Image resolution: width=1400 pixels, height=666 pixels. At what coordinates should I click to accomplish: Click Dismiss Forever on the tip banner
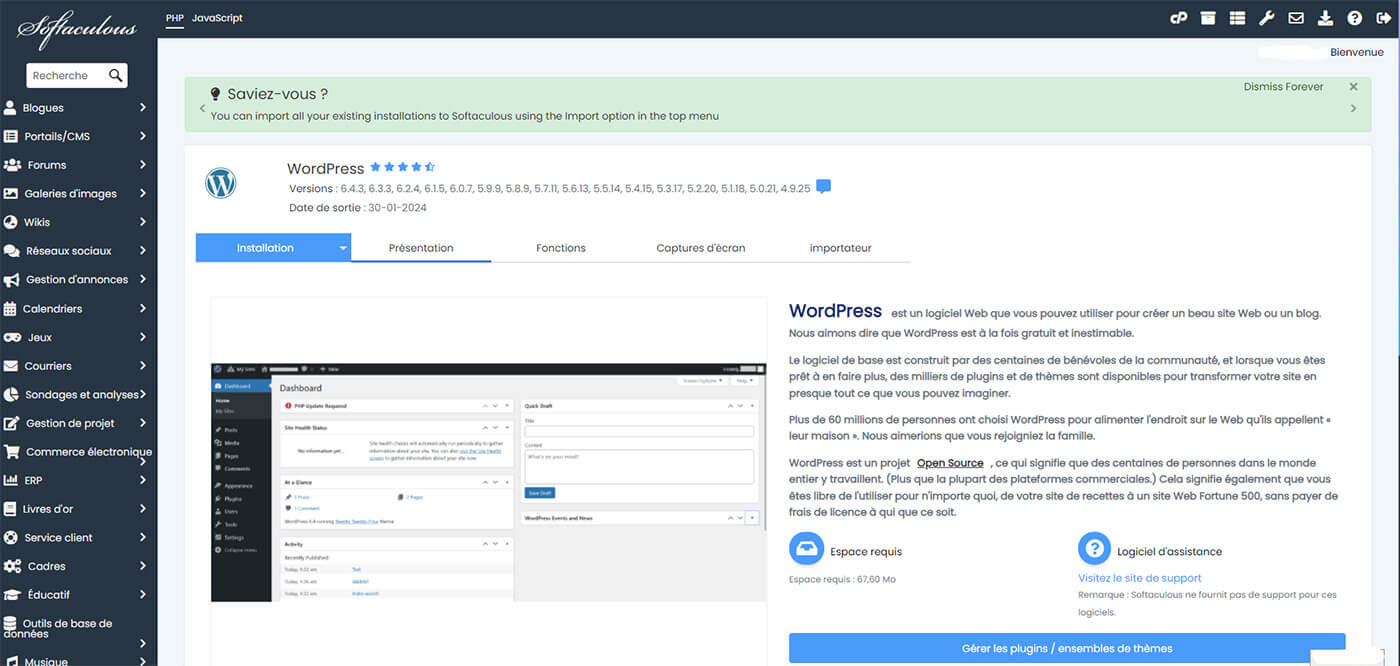click(1283, 86)
